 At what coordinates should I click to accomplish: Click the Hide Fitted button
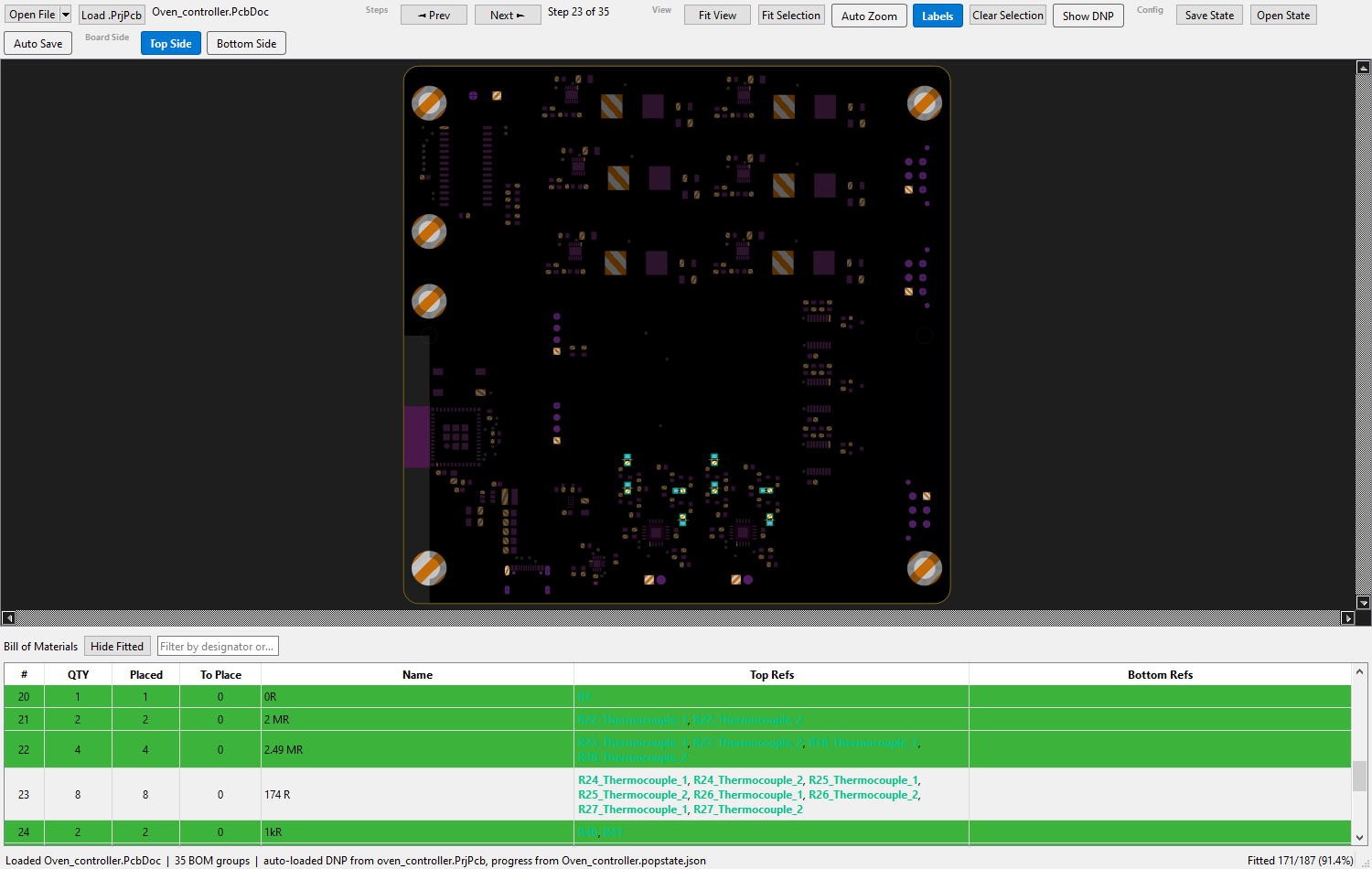(117, 646)
